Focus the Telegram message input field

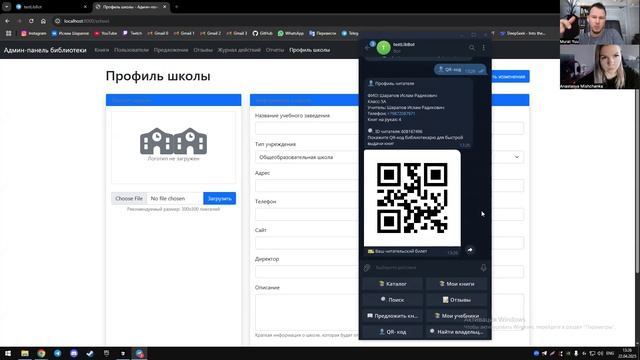tap(424, 268)
